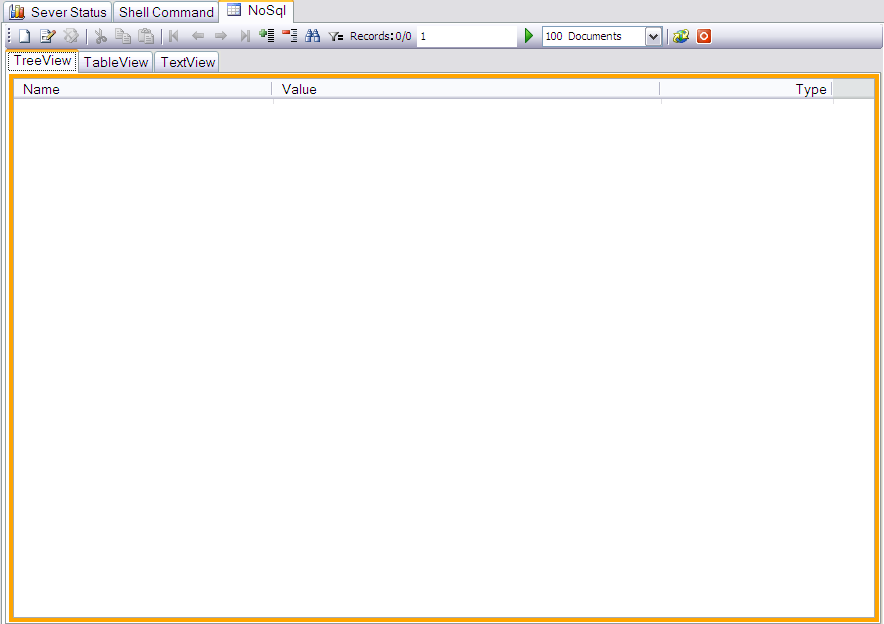Switch to the Shell Command tab
Viewport: 884px width, 624px height.
point(166,12)
